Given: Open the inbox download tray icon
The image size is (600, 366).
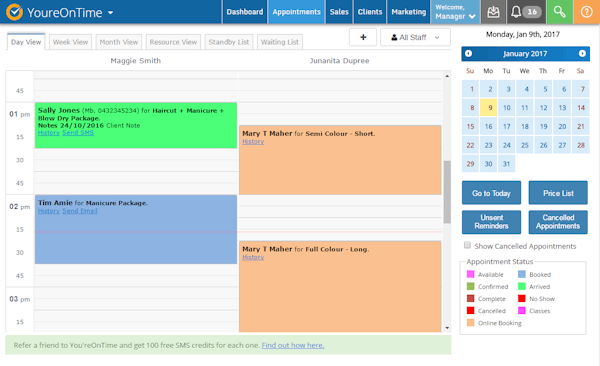Looking at the screenshot, I should [493, 12].
